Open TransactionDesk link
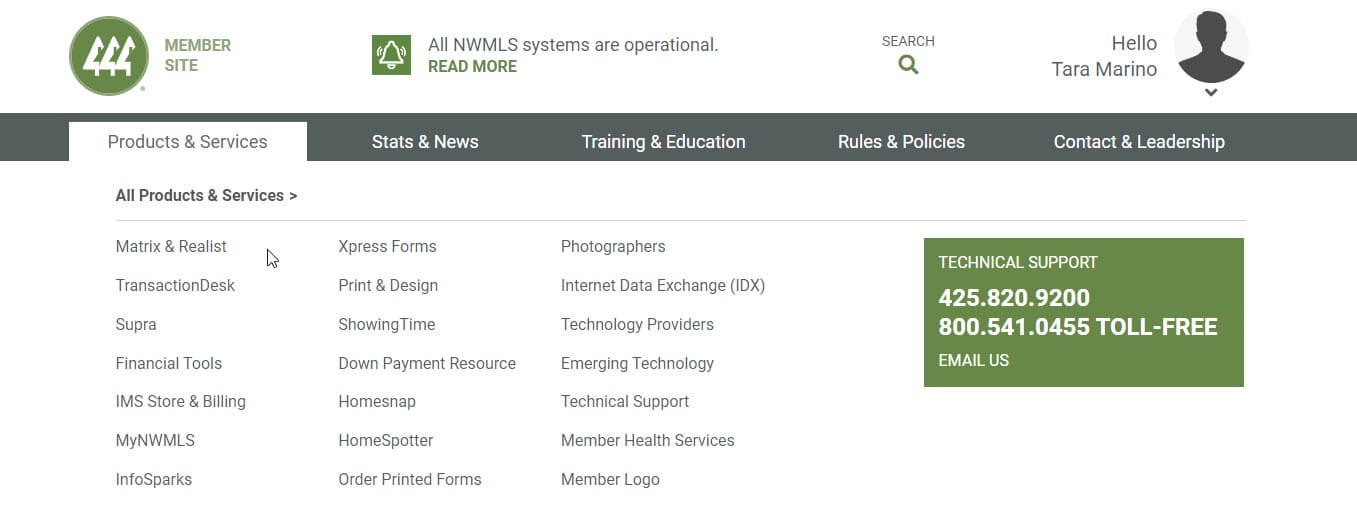Viewport: 1357px width, 522px height. (x=175, y=285)
